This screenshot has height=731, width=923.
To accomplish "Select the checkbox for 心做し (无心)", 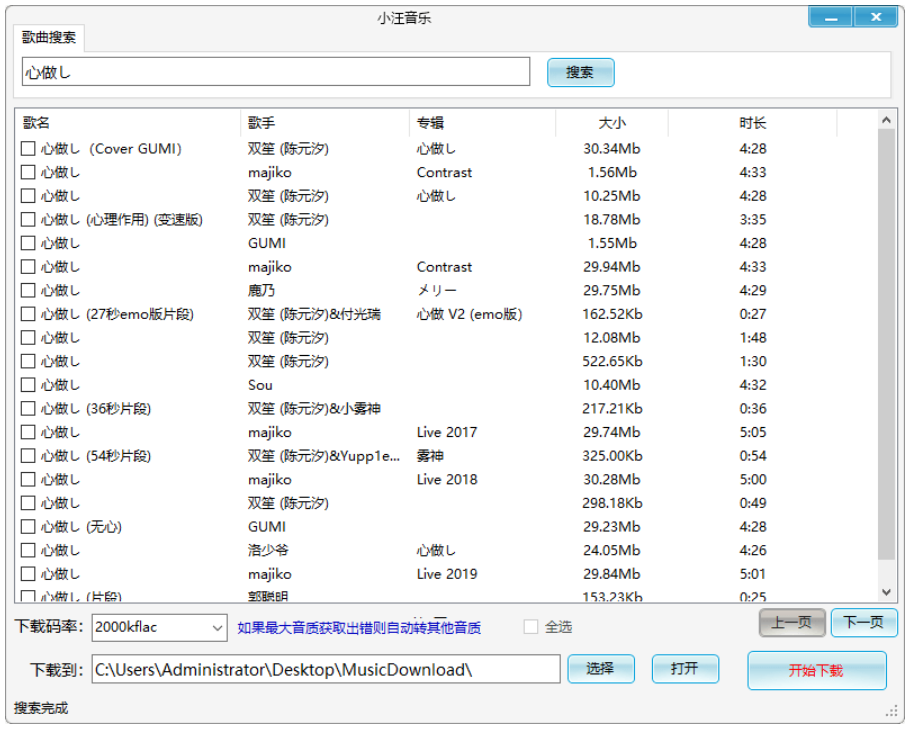I will click(x=28, y=527).
